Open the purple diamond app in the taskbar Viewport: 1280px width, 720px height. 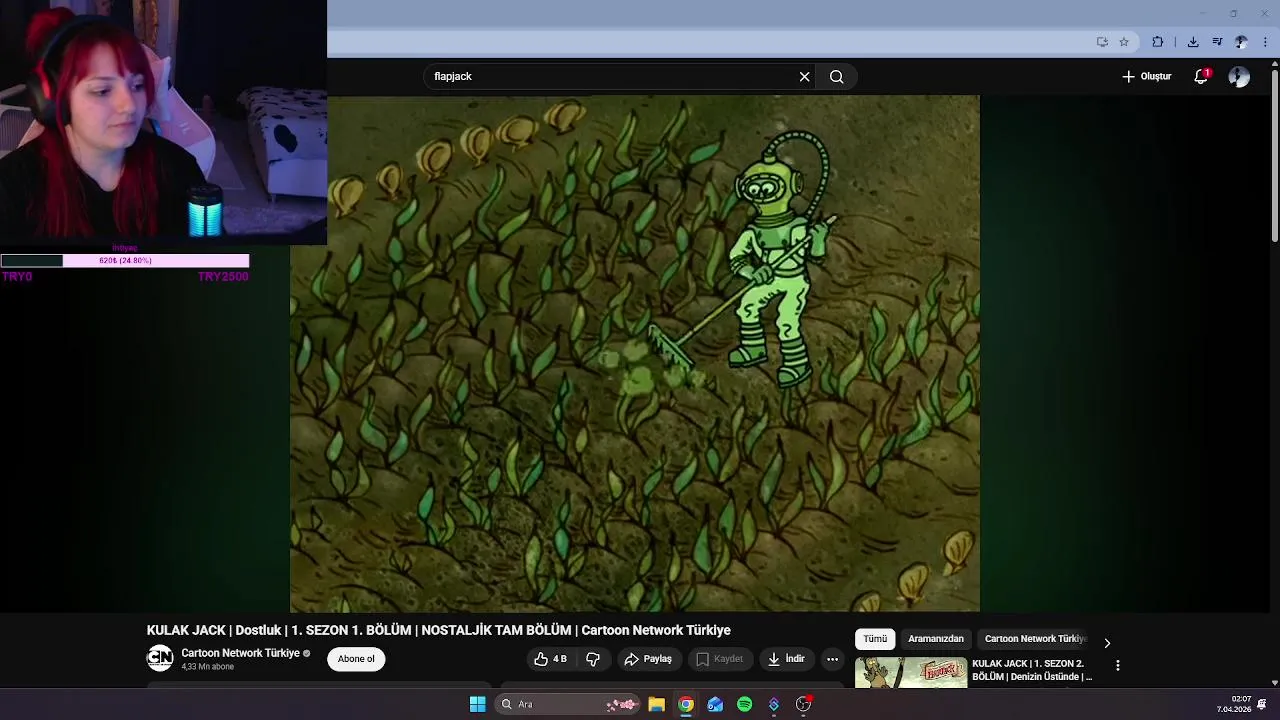click(774, 704)
